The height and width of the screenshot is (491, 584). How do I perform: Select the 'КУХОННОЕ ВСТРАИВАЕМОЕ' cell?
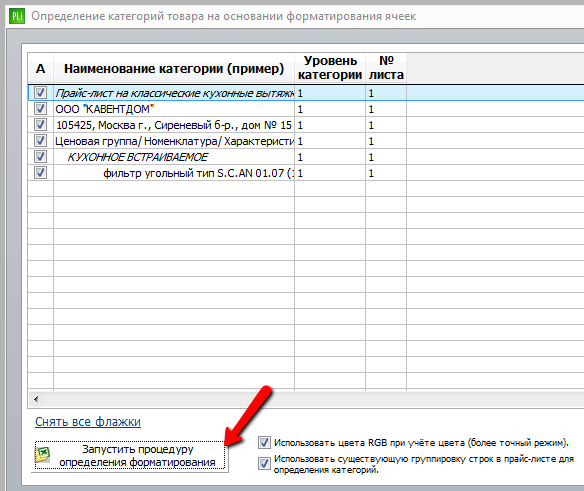pyautogui.click(x=174, y=157)
